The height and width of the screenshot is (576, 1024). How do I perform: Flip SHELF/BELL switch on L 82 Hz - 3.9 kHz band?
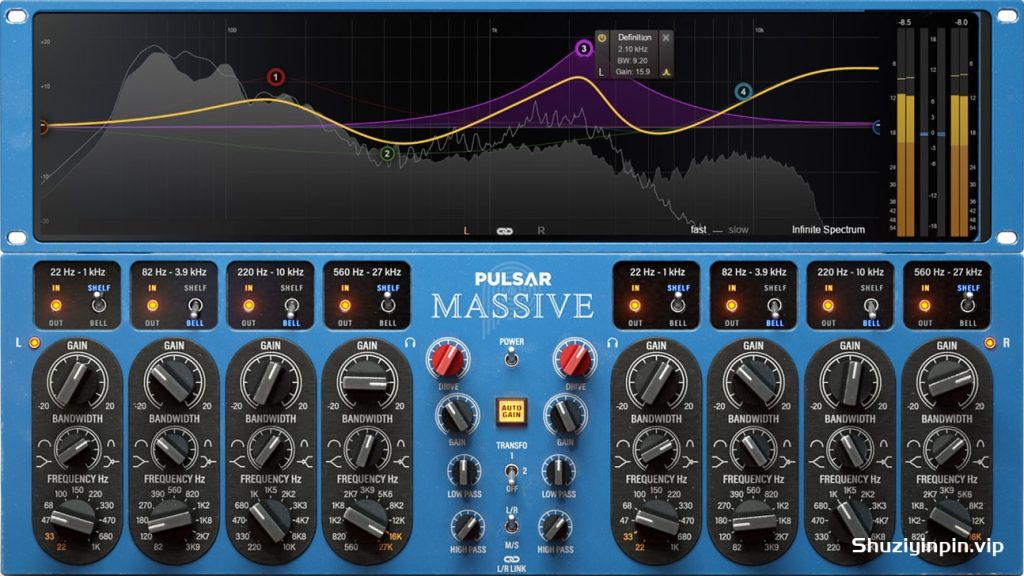point(195,306)
